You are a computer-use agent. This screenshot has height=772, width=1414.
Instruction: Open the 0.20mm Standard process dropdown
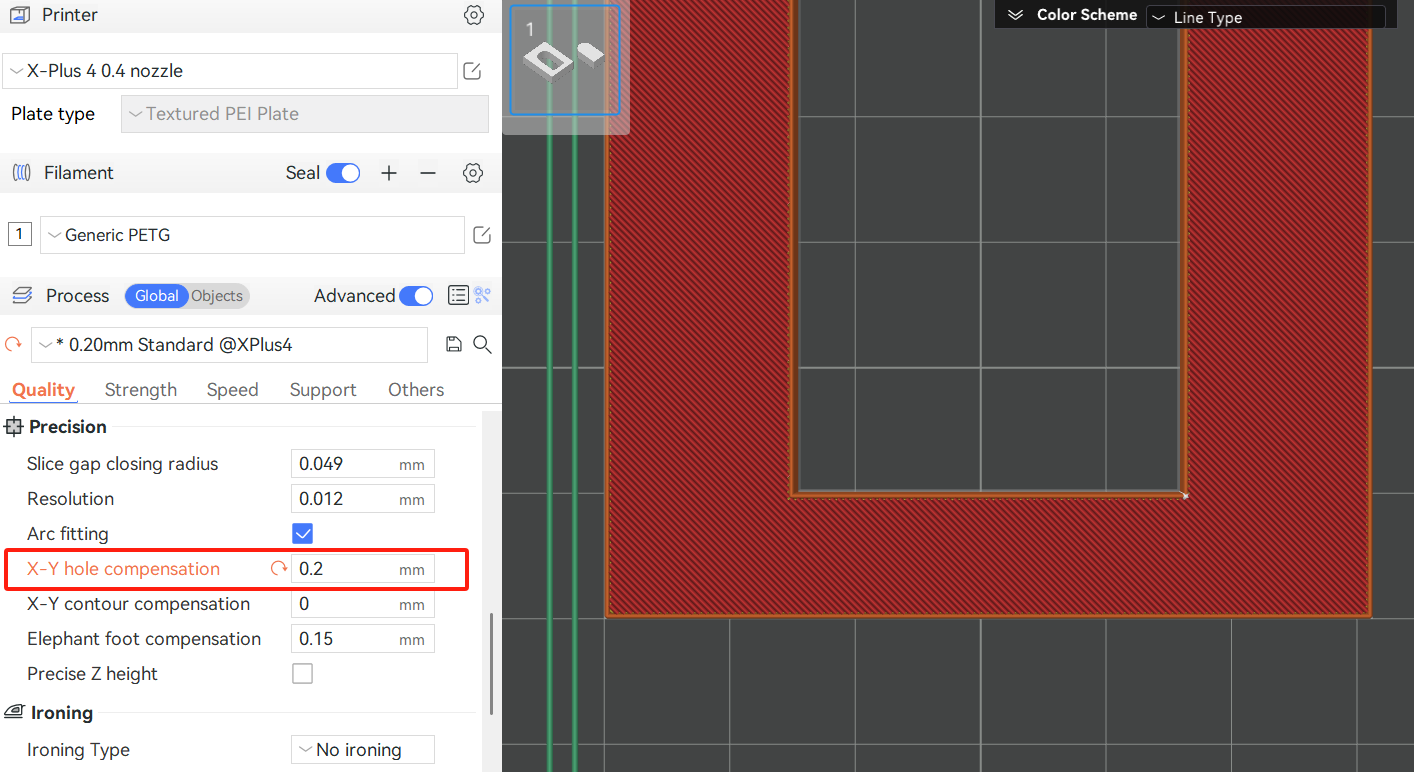(x=230, y=345)
